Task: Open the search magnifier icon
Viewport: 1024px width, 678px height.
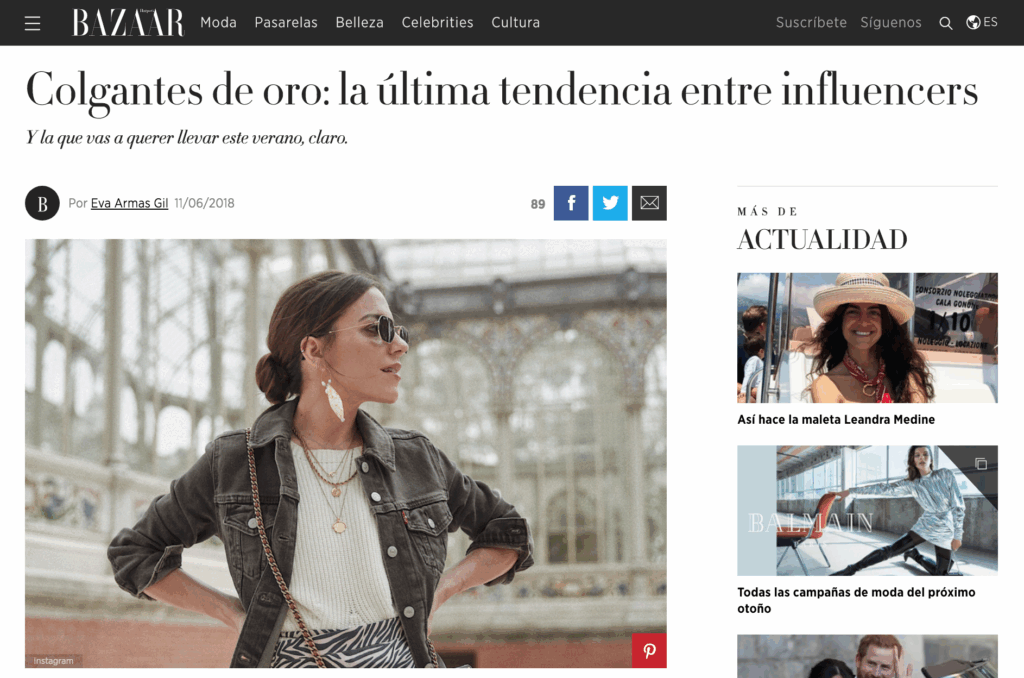Action: pos(945,24)
